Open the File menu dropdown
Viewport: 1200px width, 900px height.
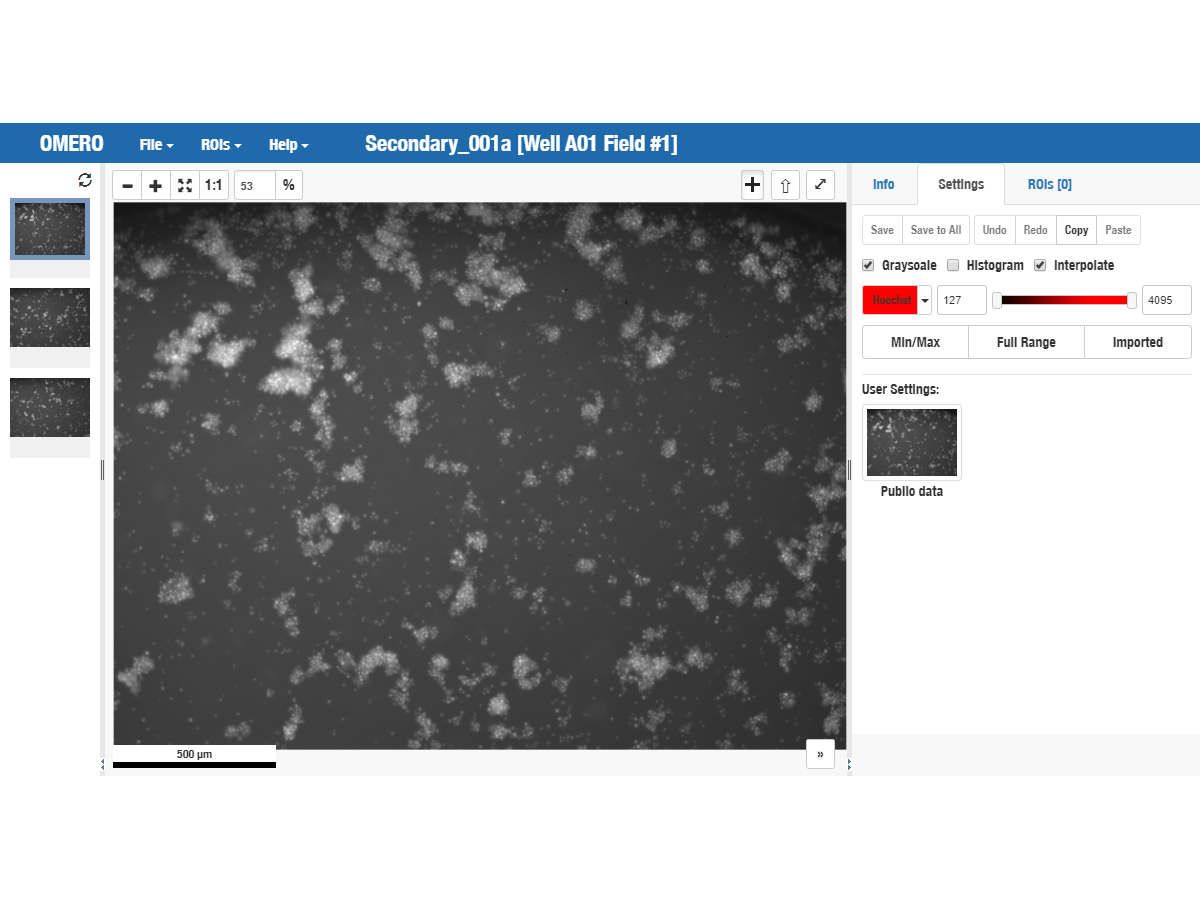[156, 145]
